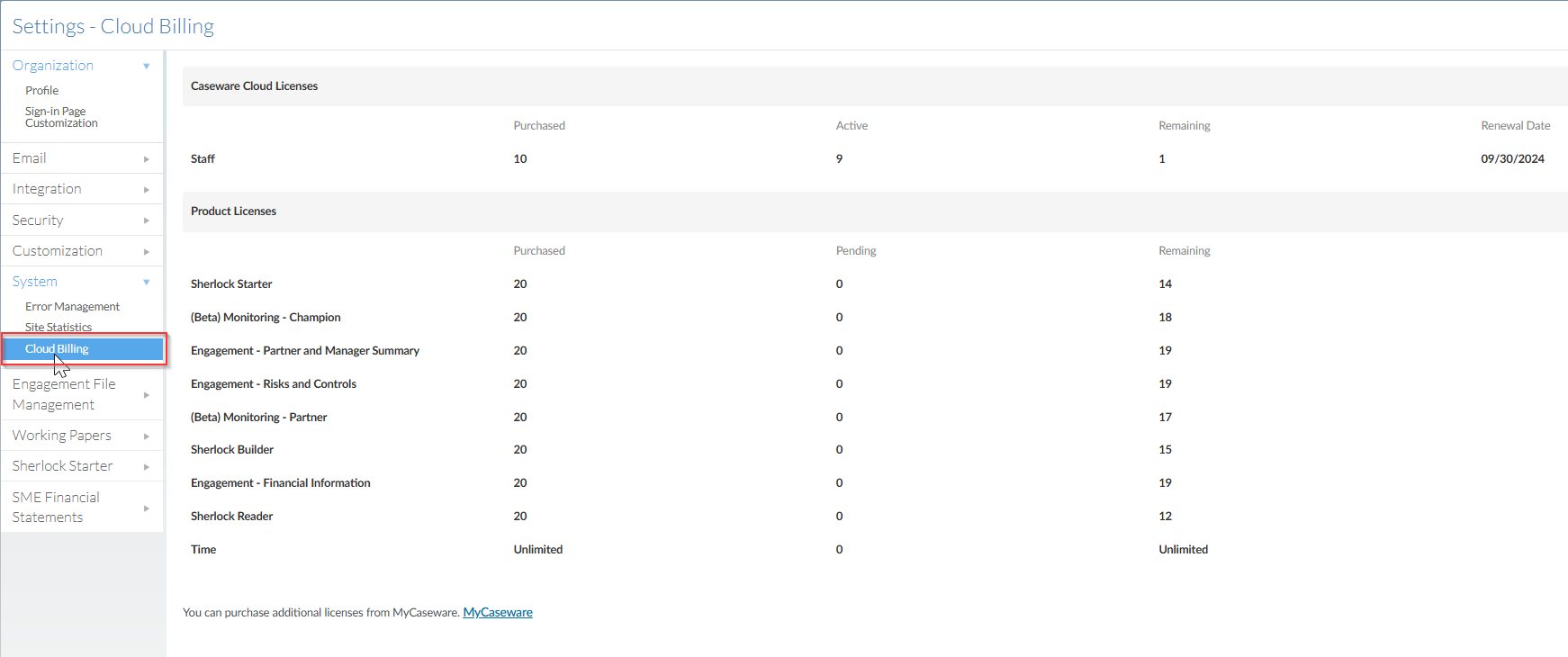Expand the Working Papers section arrow
The height and width of the screenshot is (657, 1568).
pyautogui.click(x=146, y=436)
